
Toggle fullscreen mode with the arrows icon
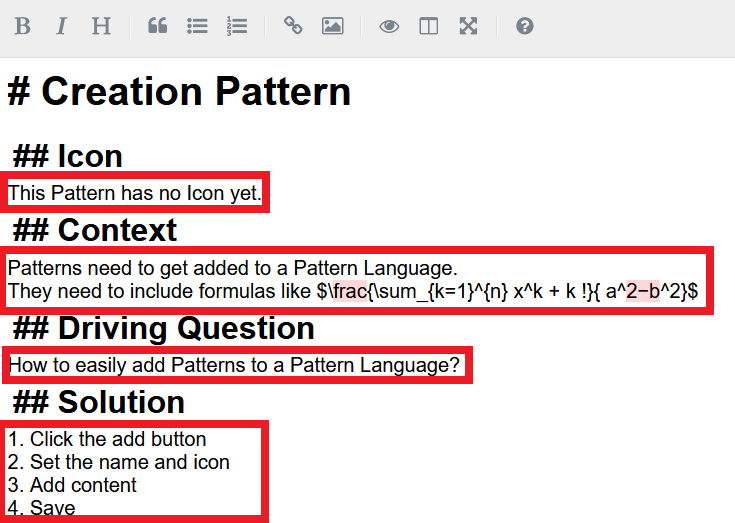click(468, 26)
